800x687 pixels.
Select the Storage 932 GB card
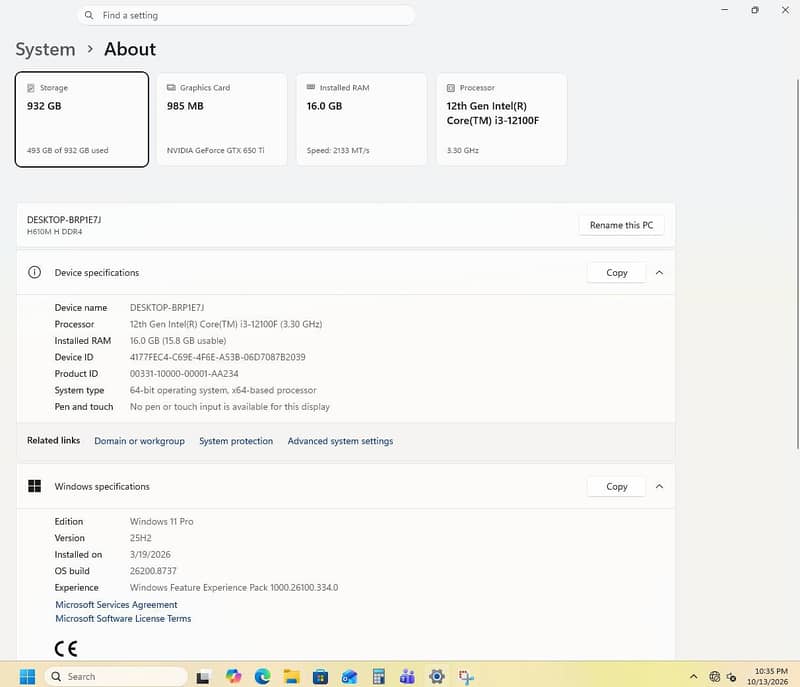click(x=82, y=119)
